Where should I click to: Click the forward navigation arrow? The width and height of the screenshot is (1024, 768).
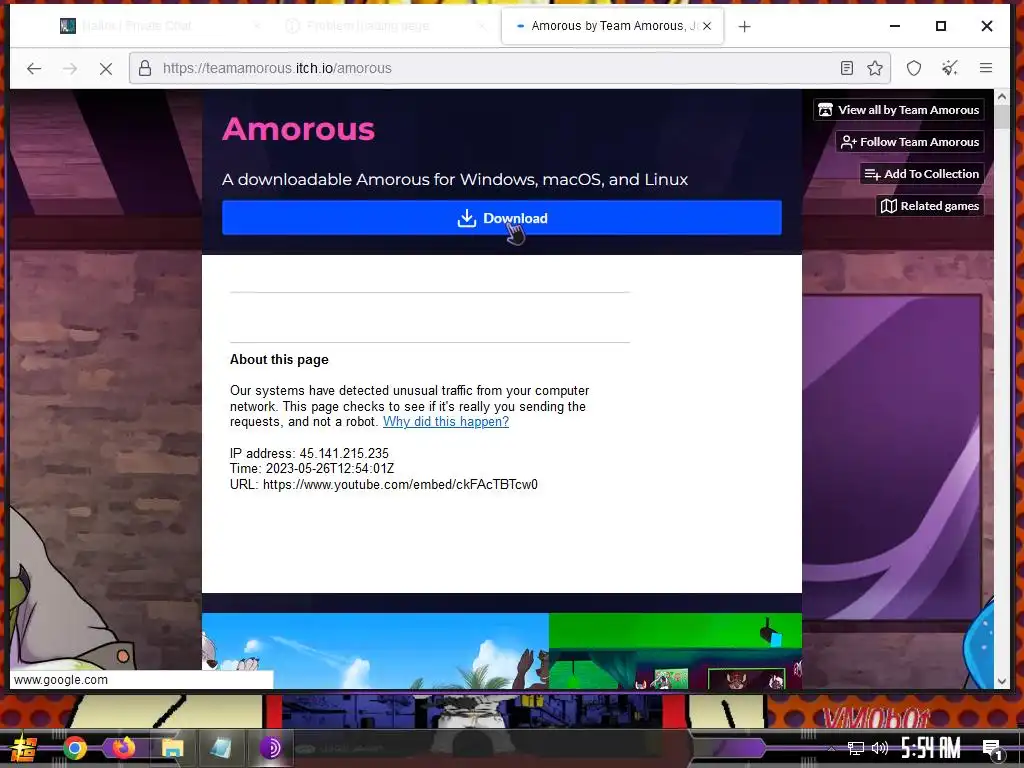[70, 68]
